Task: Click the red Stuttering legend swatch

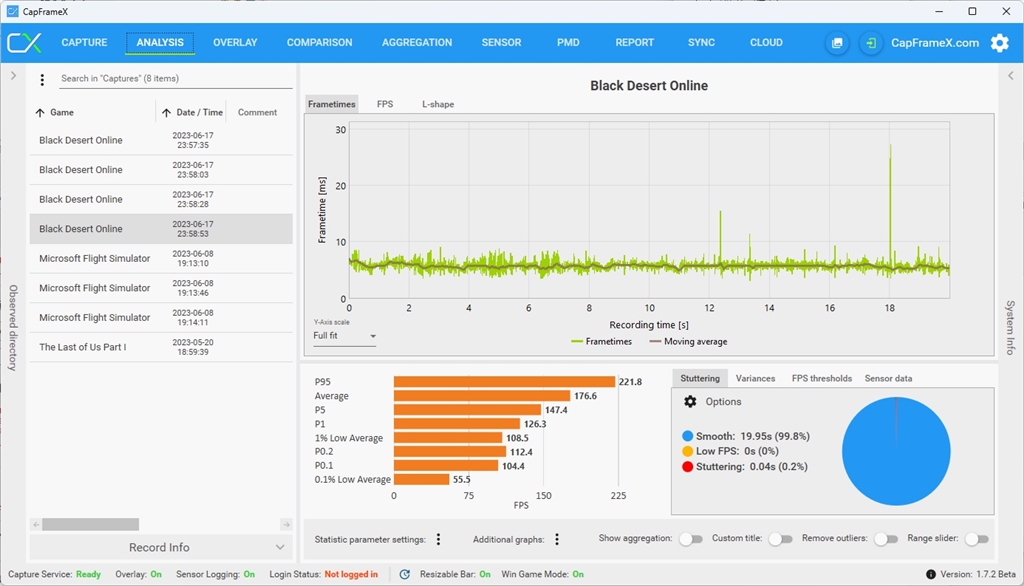Action: [687, 467]
